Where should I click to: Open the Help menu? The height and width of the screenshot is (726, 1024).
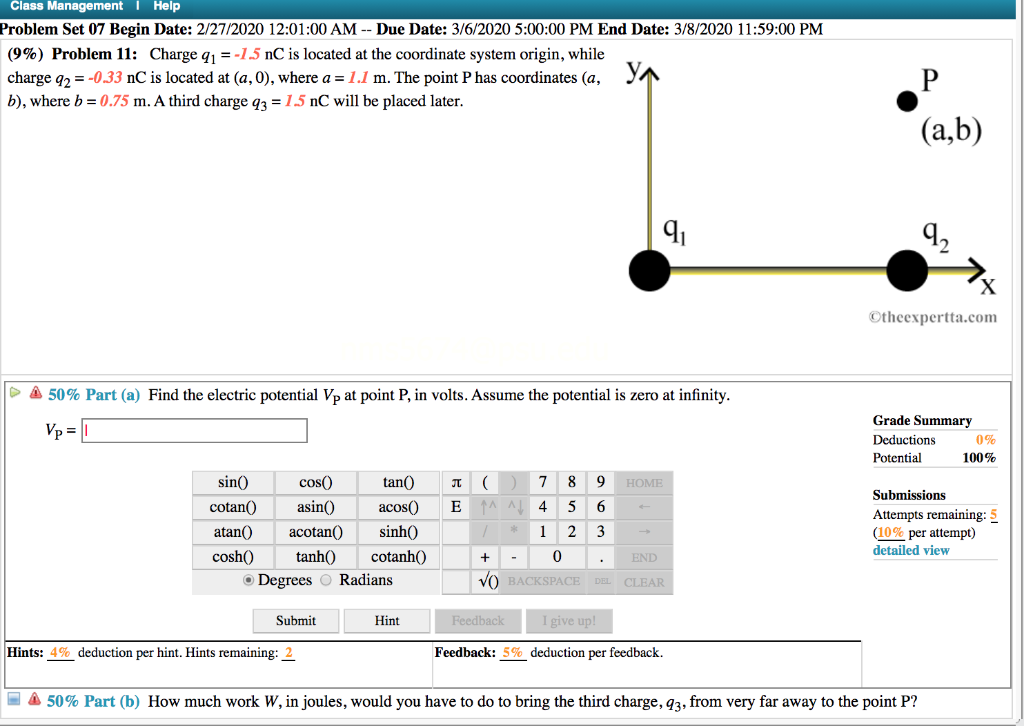[x=166, y=6]
